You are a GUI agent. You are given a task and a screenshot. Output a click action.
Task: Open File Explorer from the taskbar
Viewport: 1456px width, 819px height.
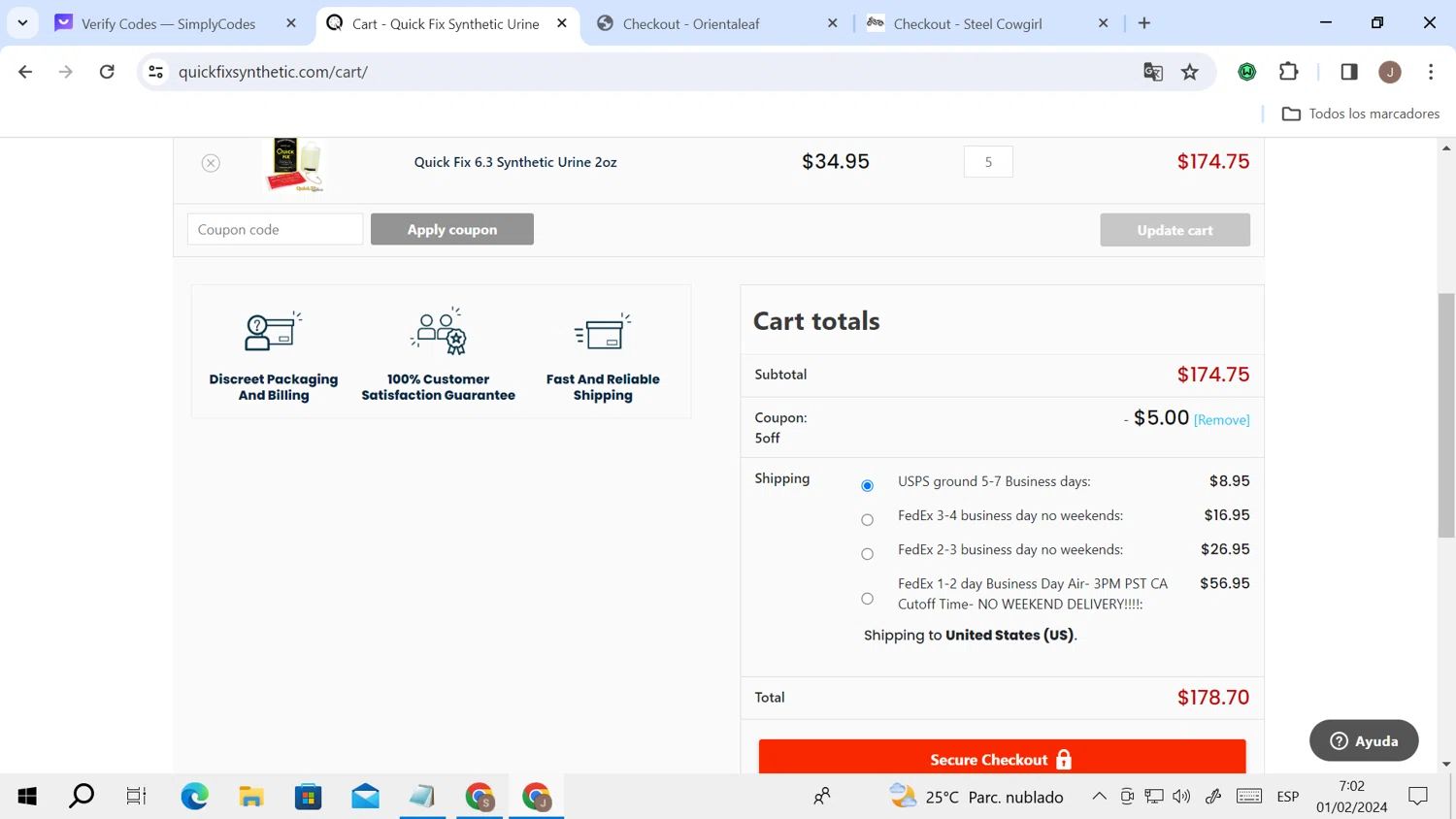click(251, 797)
